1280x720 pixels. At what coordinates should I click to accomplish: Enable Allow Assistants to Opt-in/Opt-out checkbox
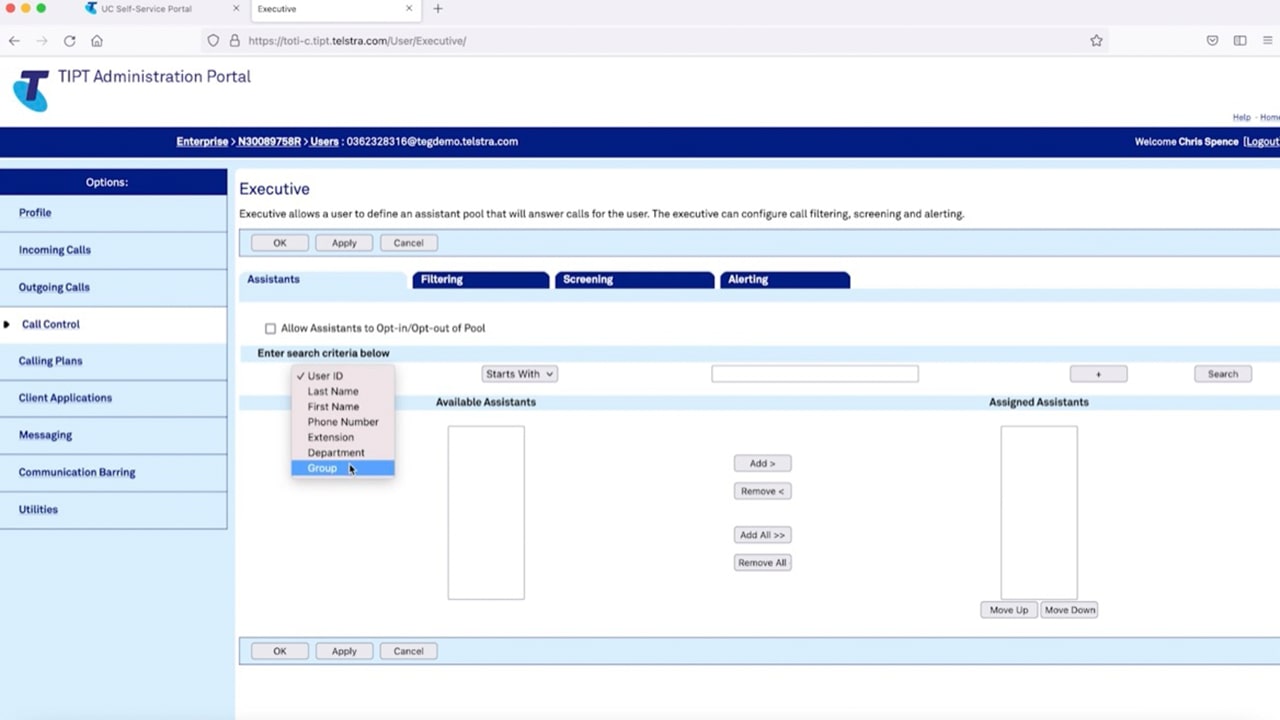tap(270, 328)
